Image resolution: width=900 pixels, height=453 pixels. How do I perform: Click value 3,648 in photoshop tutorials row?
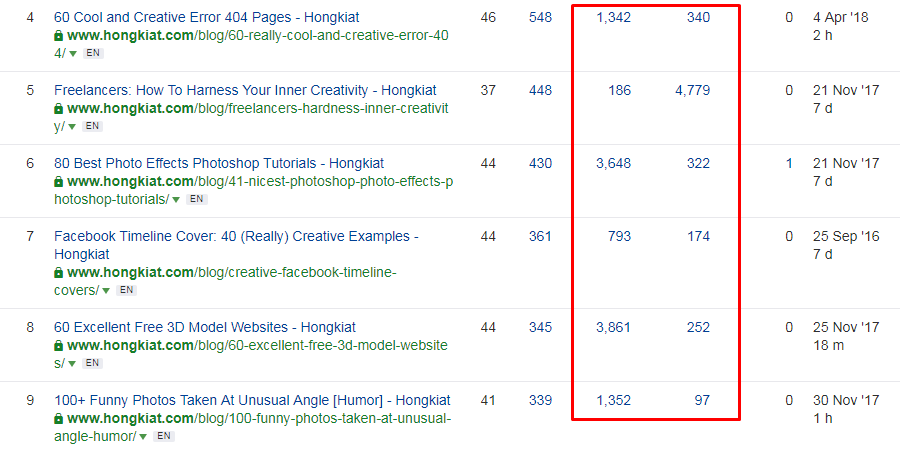click(614, 163)
